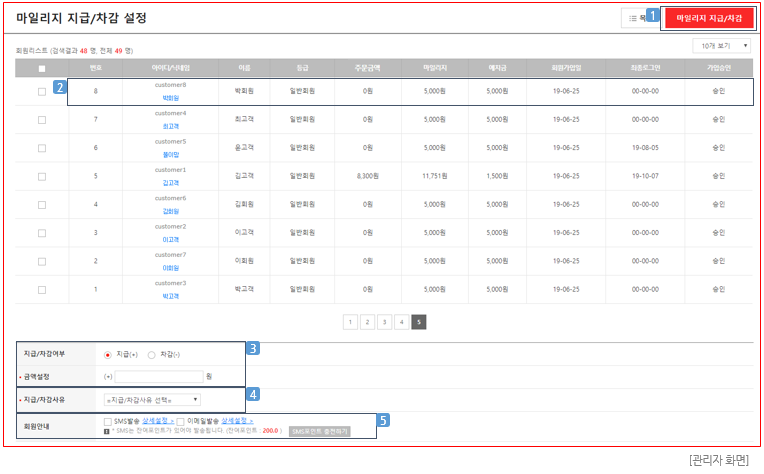Choose the 차감(-) radio option
This screenshot has height=474, width=764.
(152, 355)
